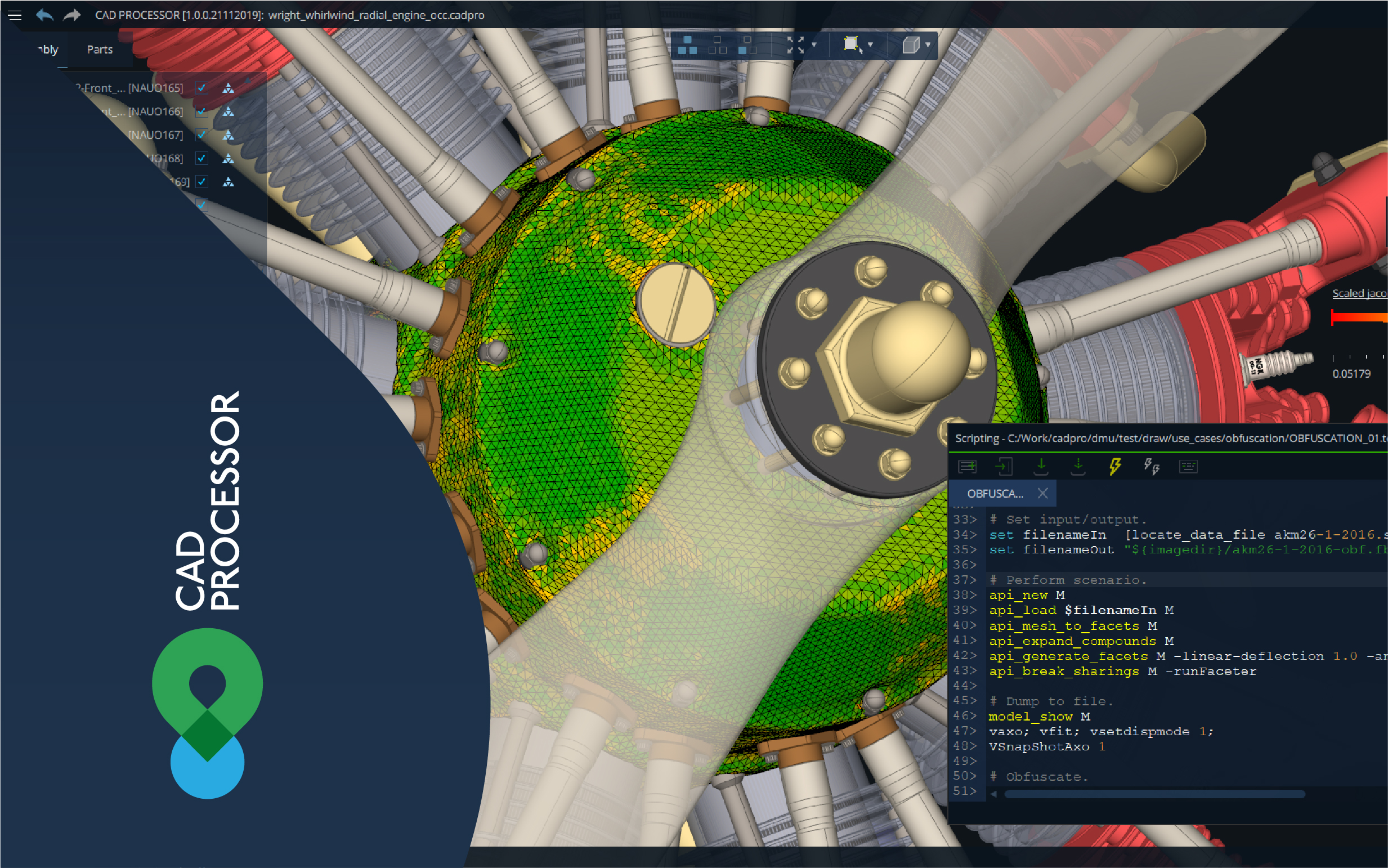Toggle the NAUO167 checkbox
1388x868 pixels.
pos(202,135)
